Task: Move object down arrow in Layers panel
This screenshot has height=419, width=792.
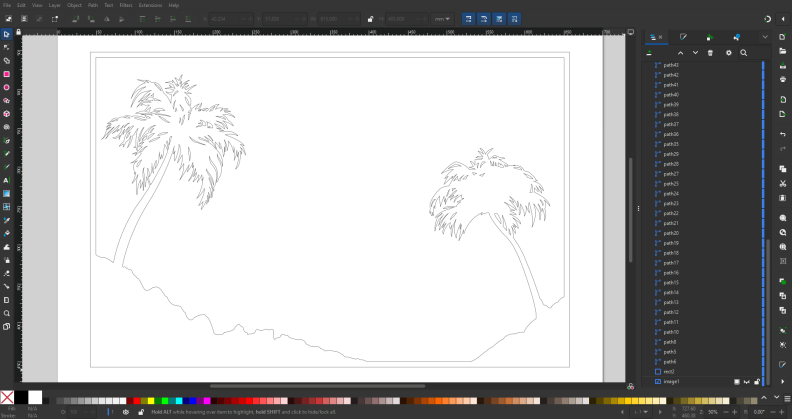Action: click(695, 53)
